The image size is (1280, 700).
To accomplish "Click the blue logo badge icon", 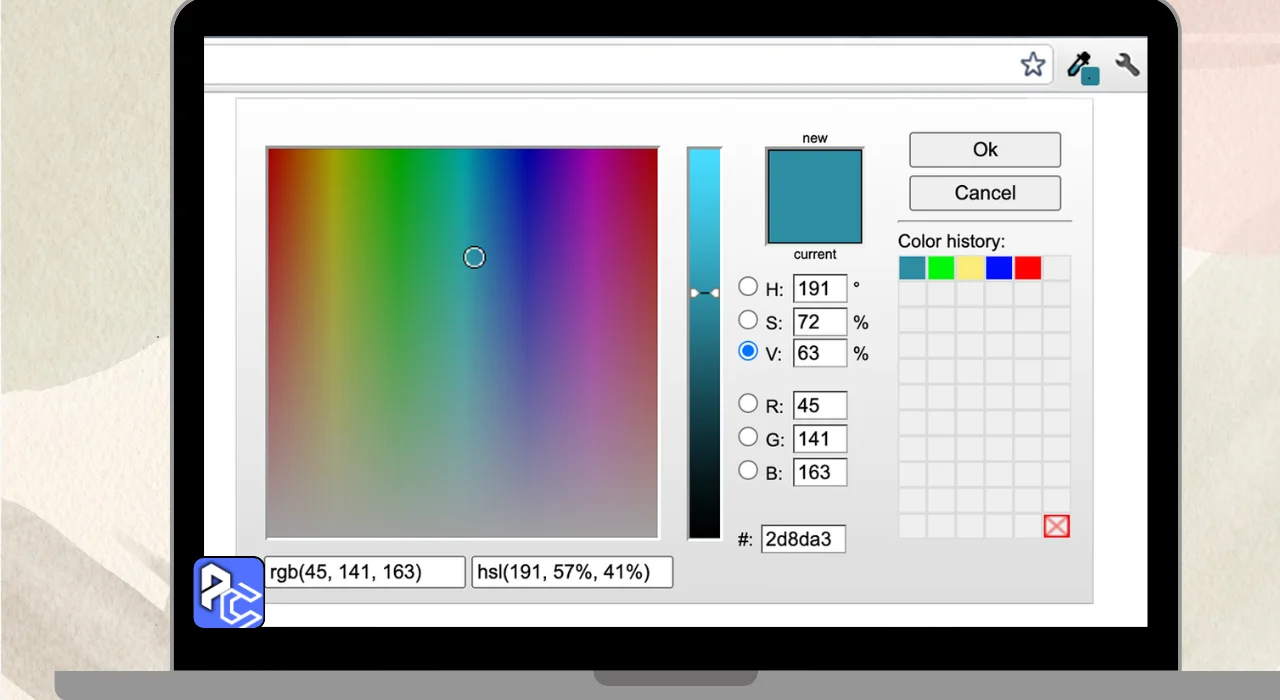I will point(229,592).
